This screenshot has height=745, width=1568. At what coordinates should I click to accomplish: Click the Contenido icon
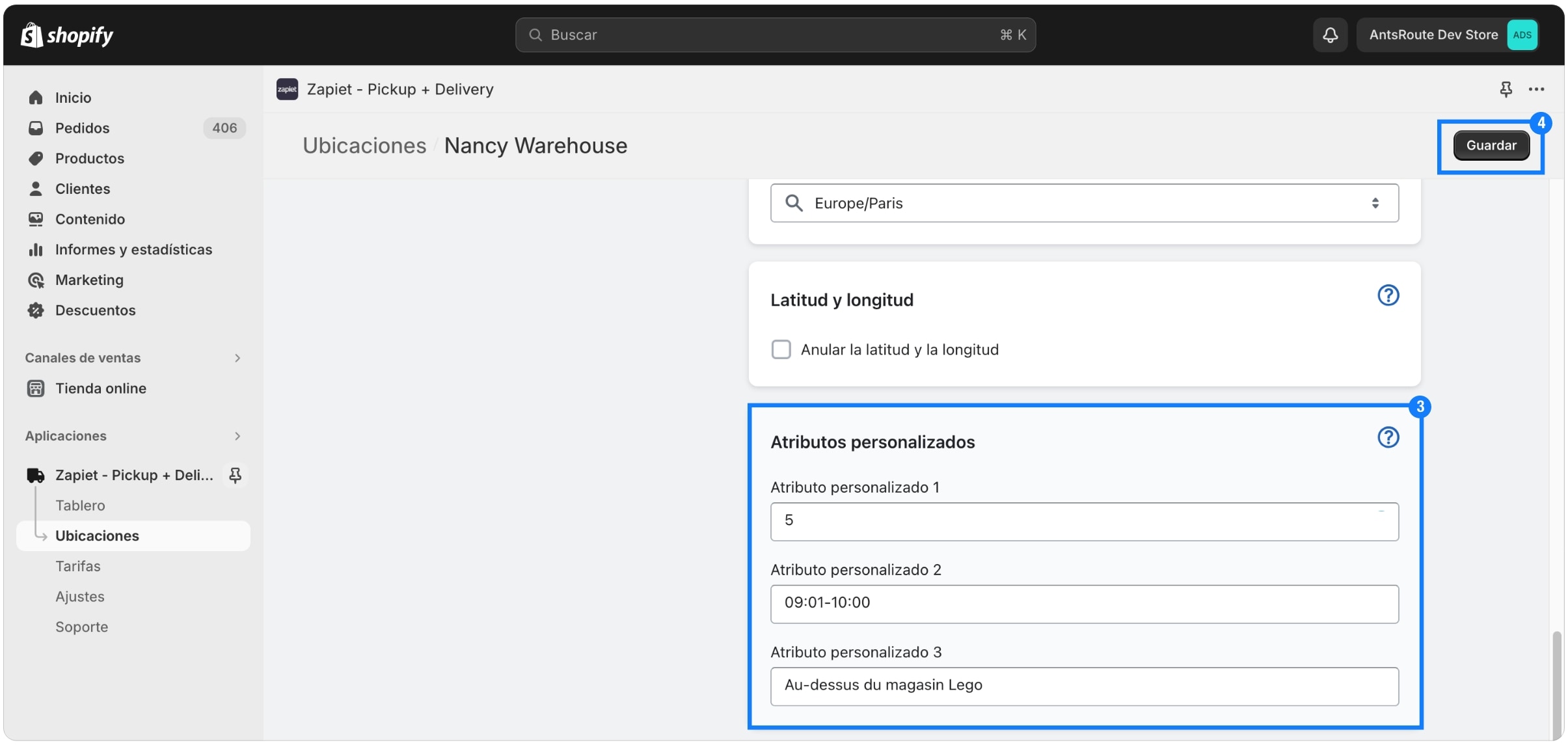click(x=36, y=219)
